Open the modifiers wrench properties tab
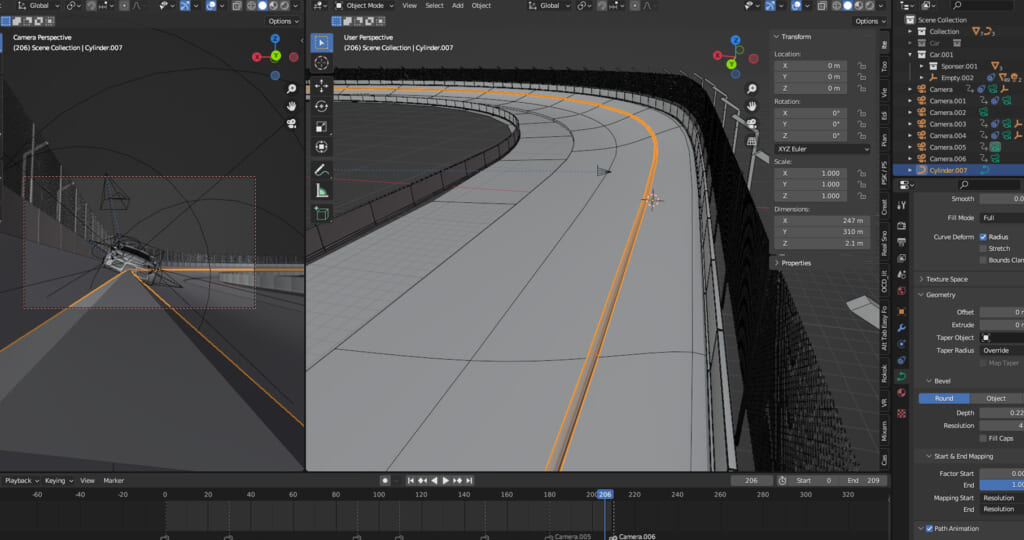1024x540 pixels. coord(901,327)
